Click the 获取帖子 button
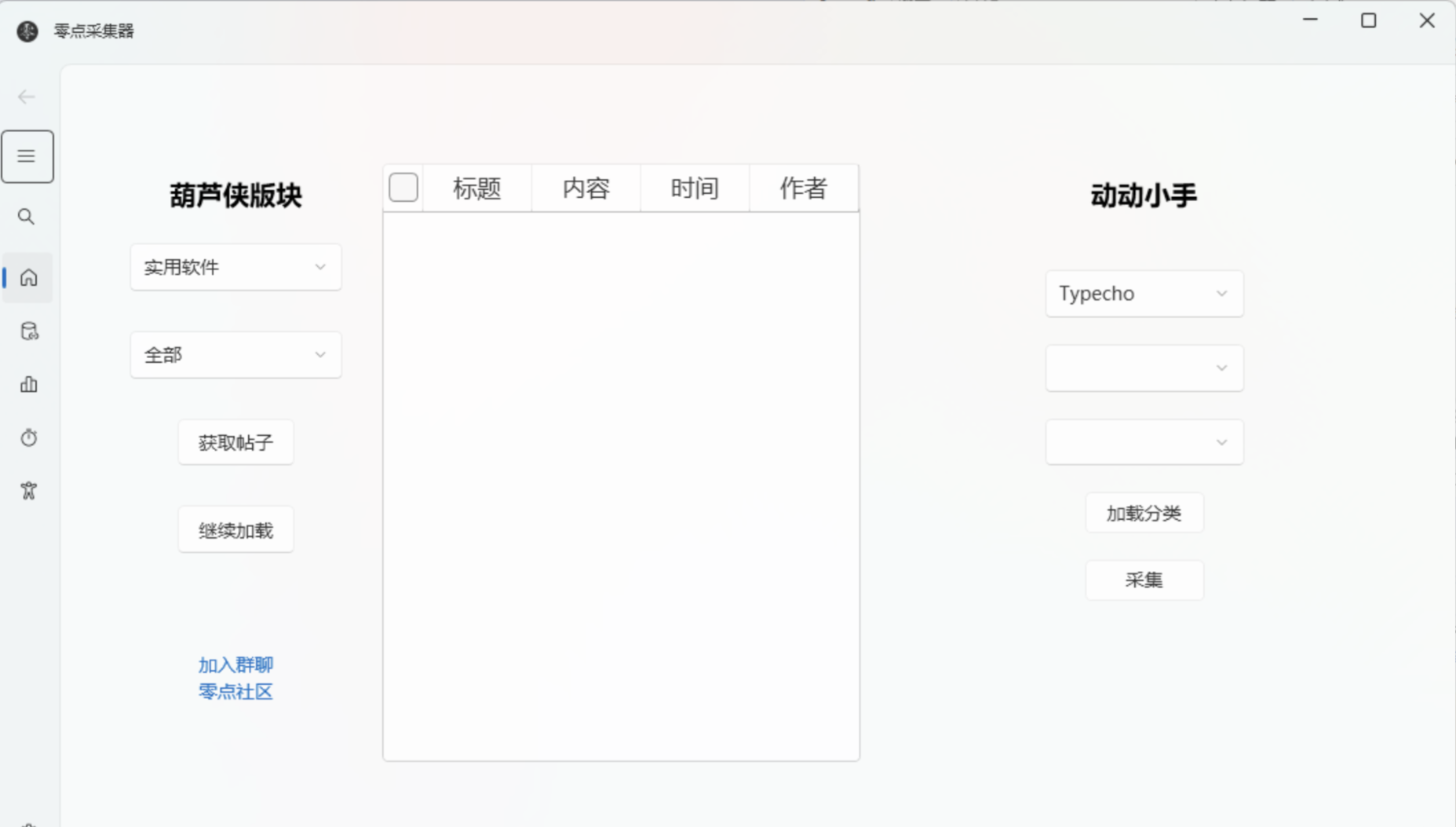 coord(235,442)
